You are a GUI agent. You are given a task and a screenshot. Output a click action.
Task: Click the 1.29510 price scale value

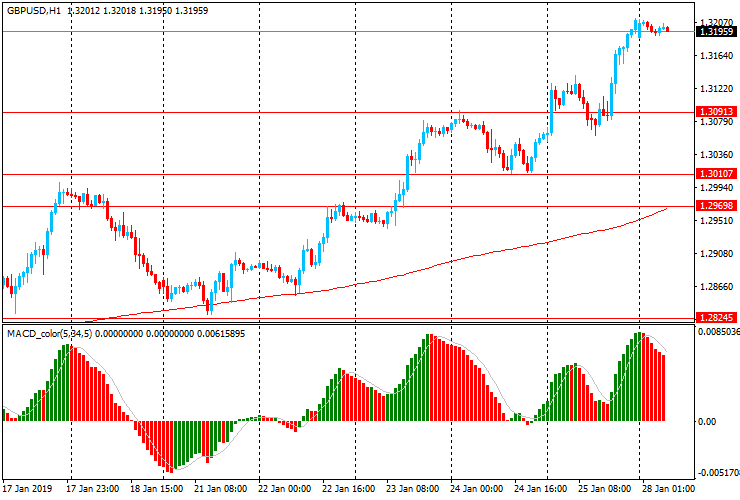coord(717,221)
